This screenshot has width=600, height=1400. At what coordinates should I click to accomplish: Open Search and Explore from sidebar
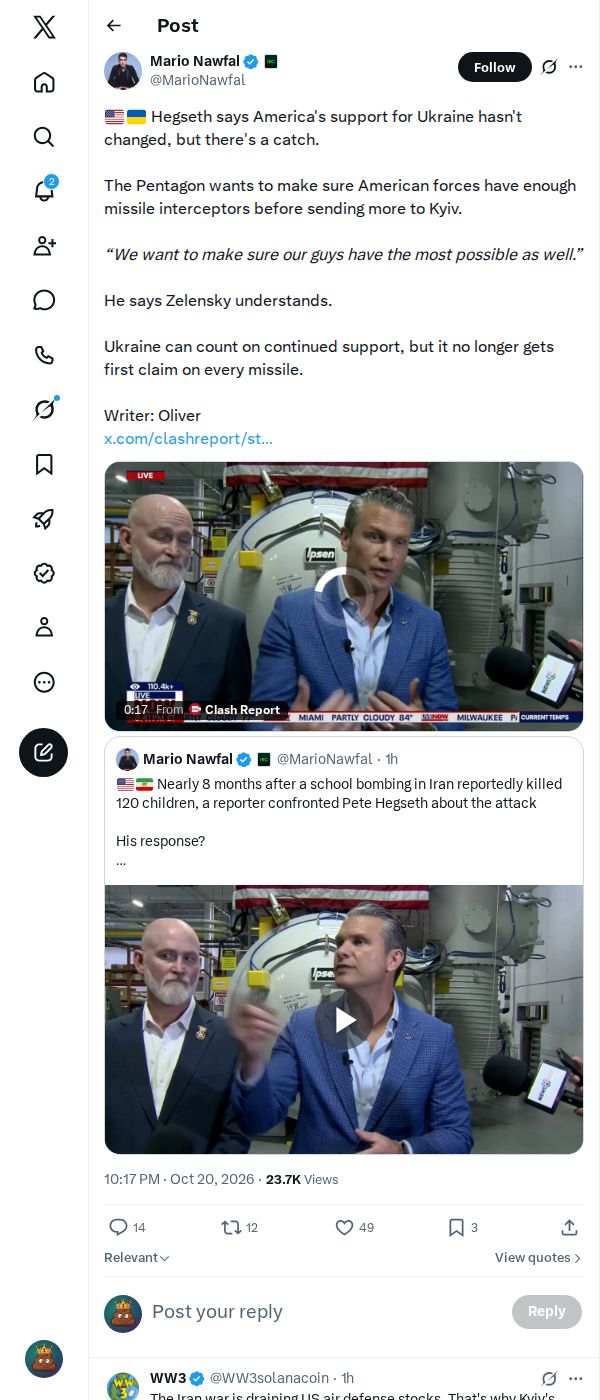pyautogui.click(x=44, y=137)
